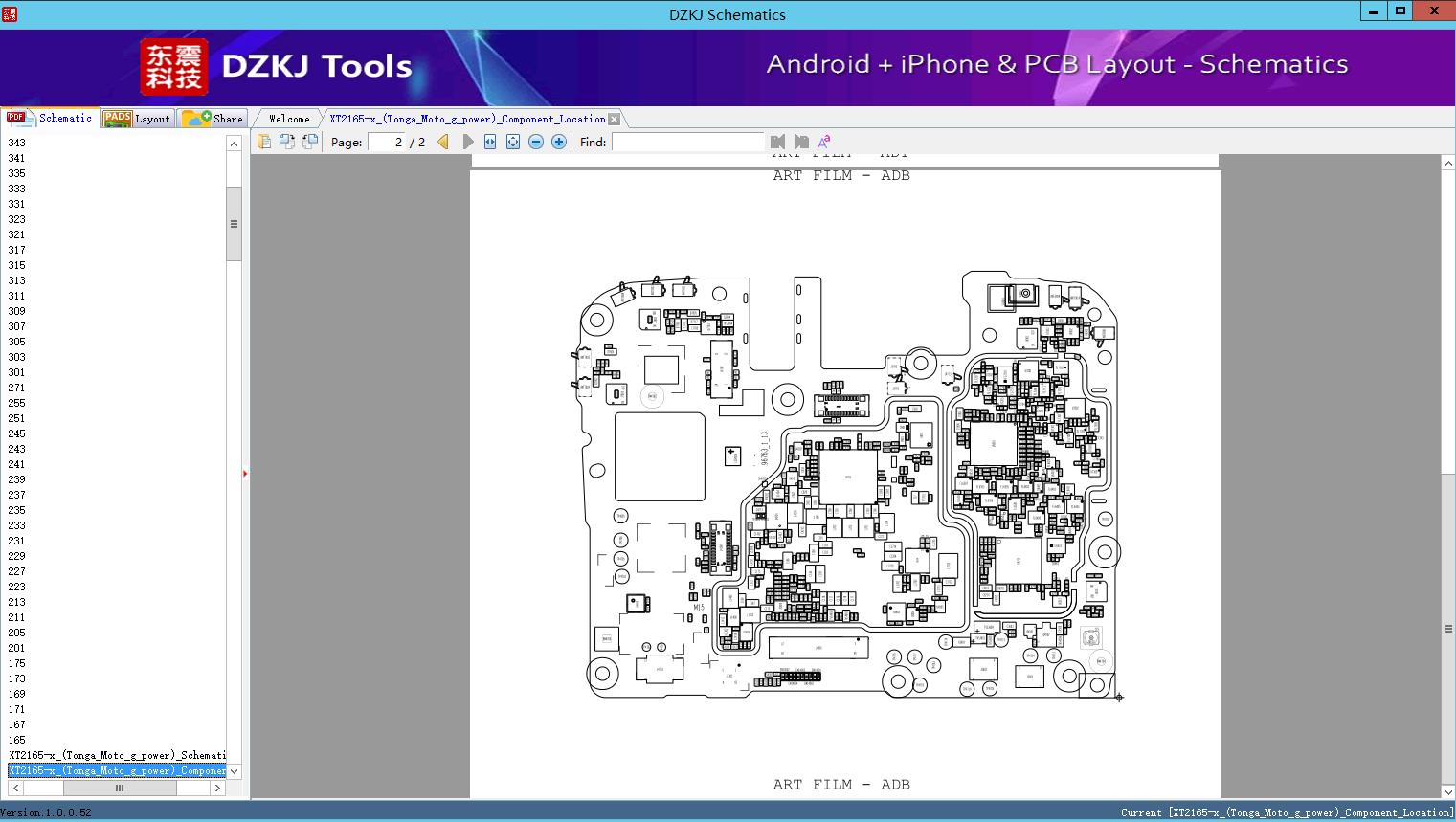Select item 343 in the left list
The height and width of the screenshot is (822, 1456).
pos(17,143)
